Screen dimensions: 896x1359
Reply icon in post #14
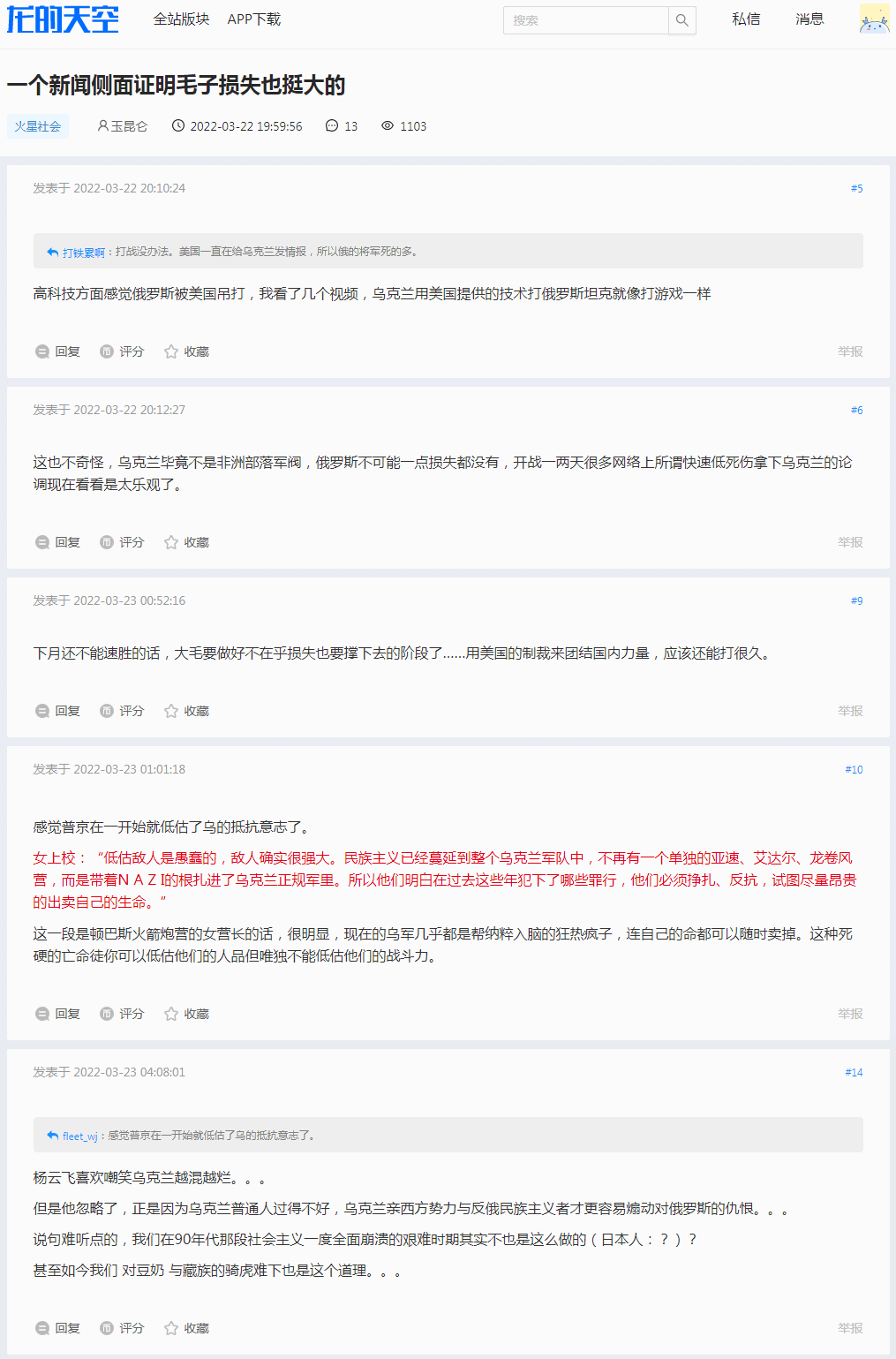click(x=42, y=1328)
